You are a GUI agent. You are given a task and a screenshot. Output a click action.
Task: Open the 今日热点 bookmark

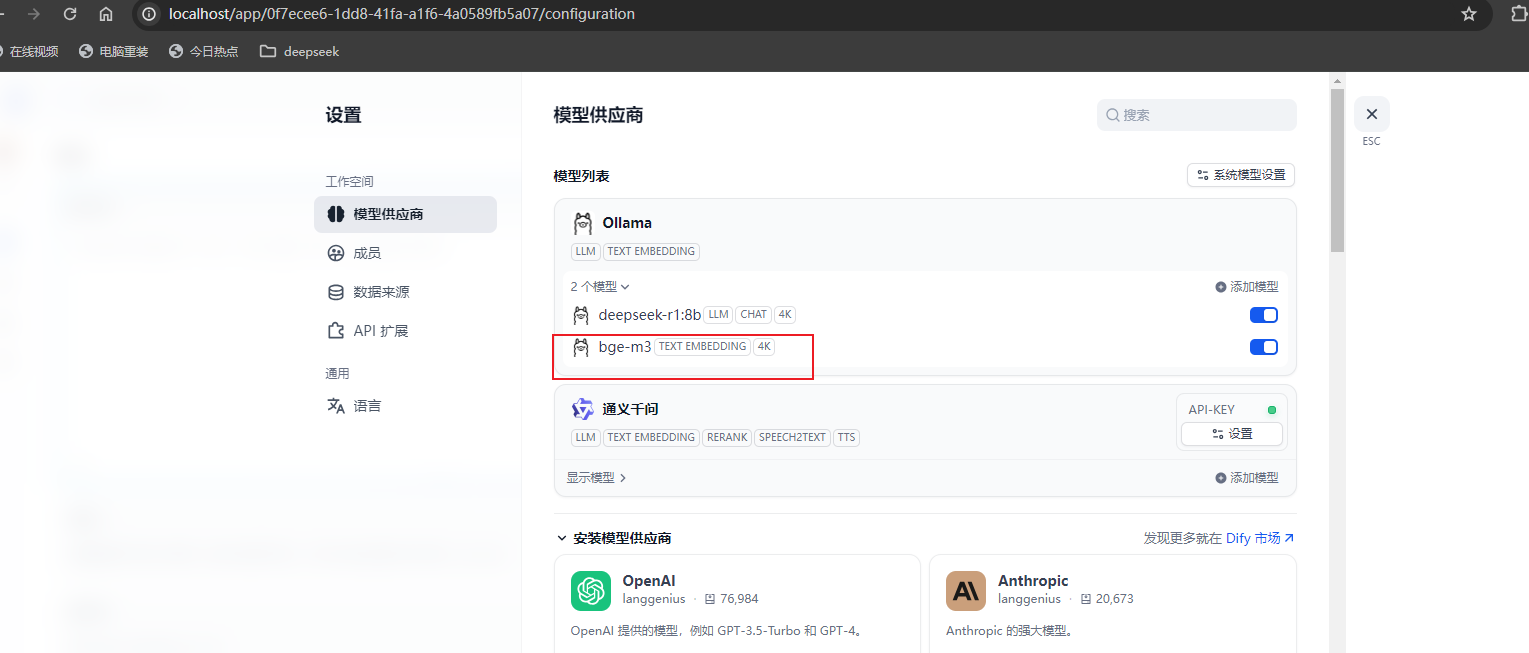click(x=203, y=51)
